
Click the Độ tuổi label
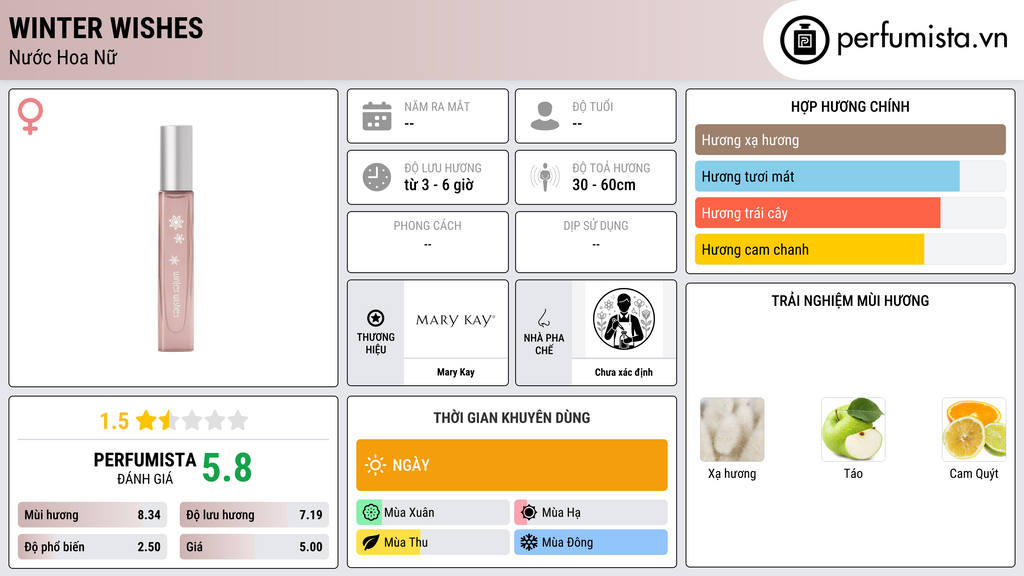(x=592, y=106)
